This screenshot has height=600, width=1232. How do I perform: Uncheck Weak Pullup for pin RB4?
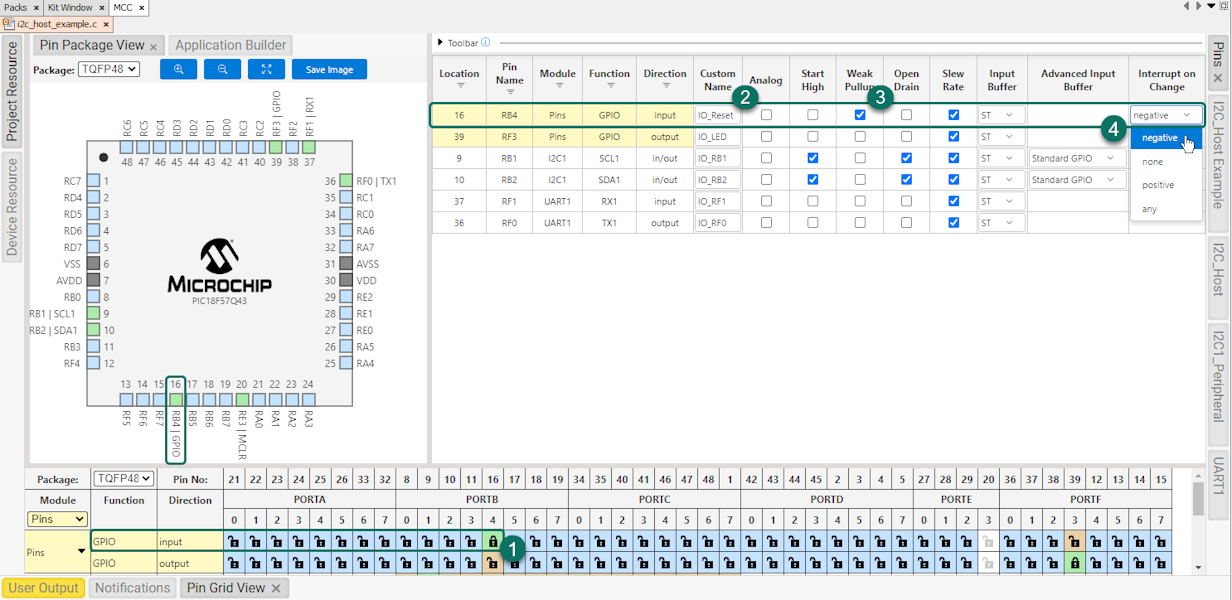(860, 115)
